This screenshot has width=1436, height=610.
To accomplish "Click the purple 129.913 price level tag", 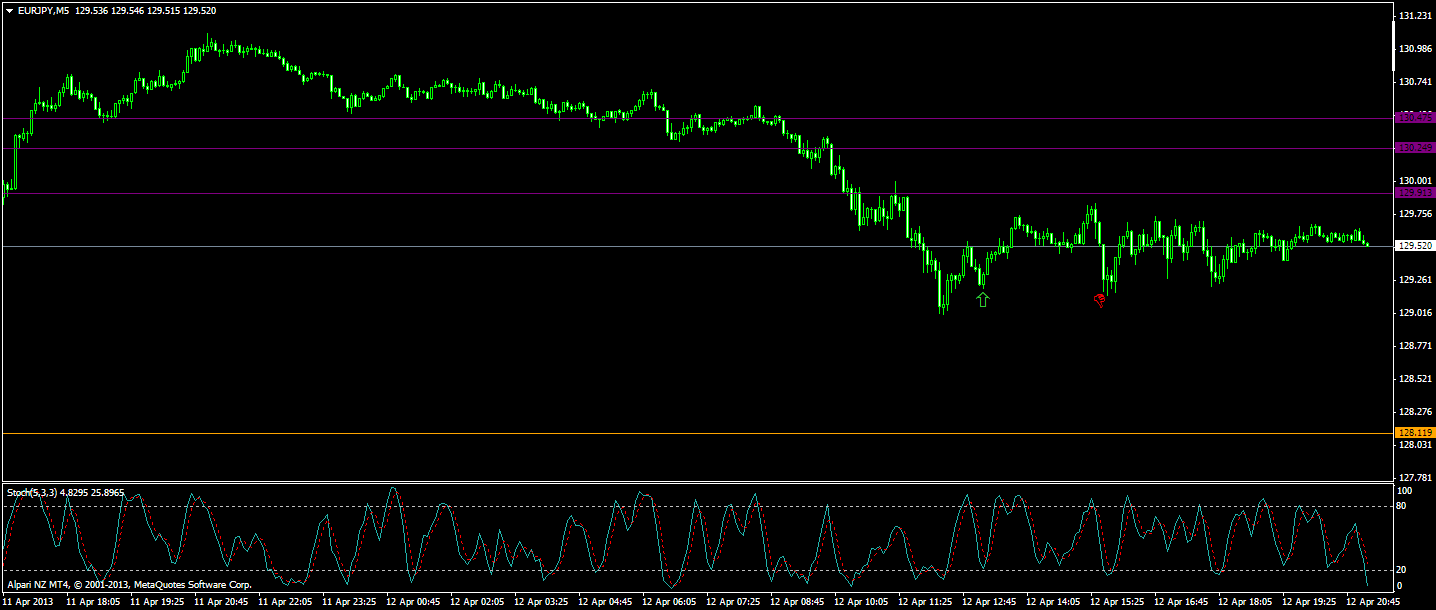I will (x=1415, y=193).
